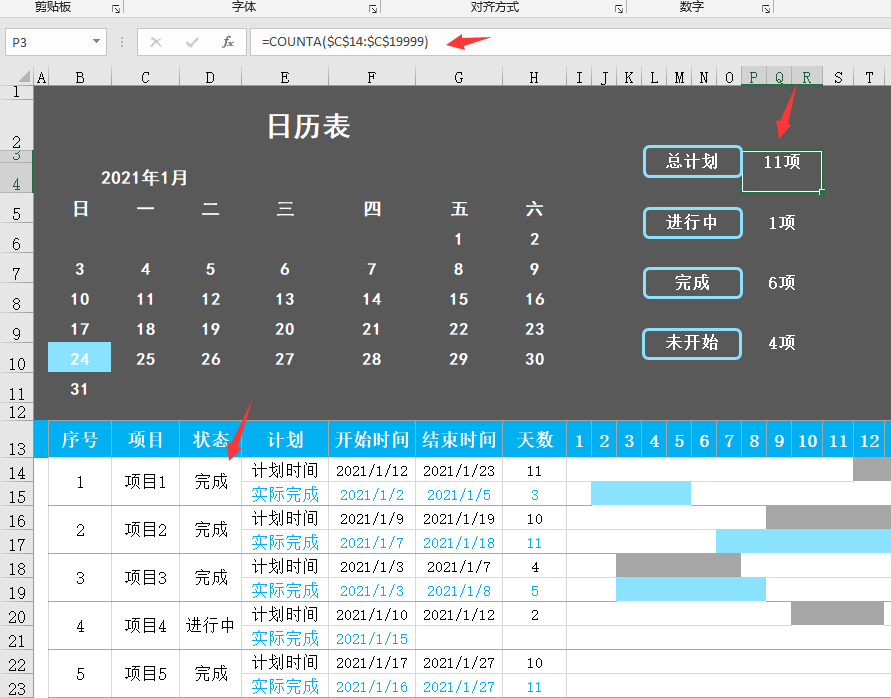This screenshot has height=698, width=891.
Task: Click the 计划 table header
Action: coord(285,439)
